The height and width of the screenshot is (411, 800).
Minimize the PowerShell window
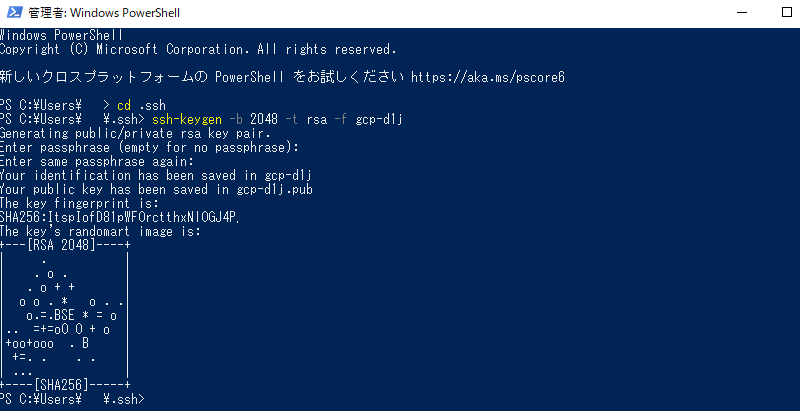[x=744, y=13]
